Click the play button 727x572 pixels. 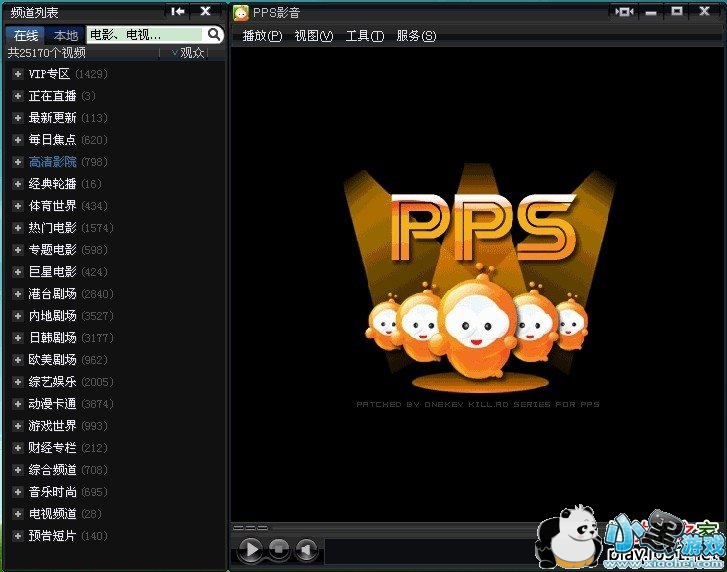pyautogui.click(x=251, y=549)
